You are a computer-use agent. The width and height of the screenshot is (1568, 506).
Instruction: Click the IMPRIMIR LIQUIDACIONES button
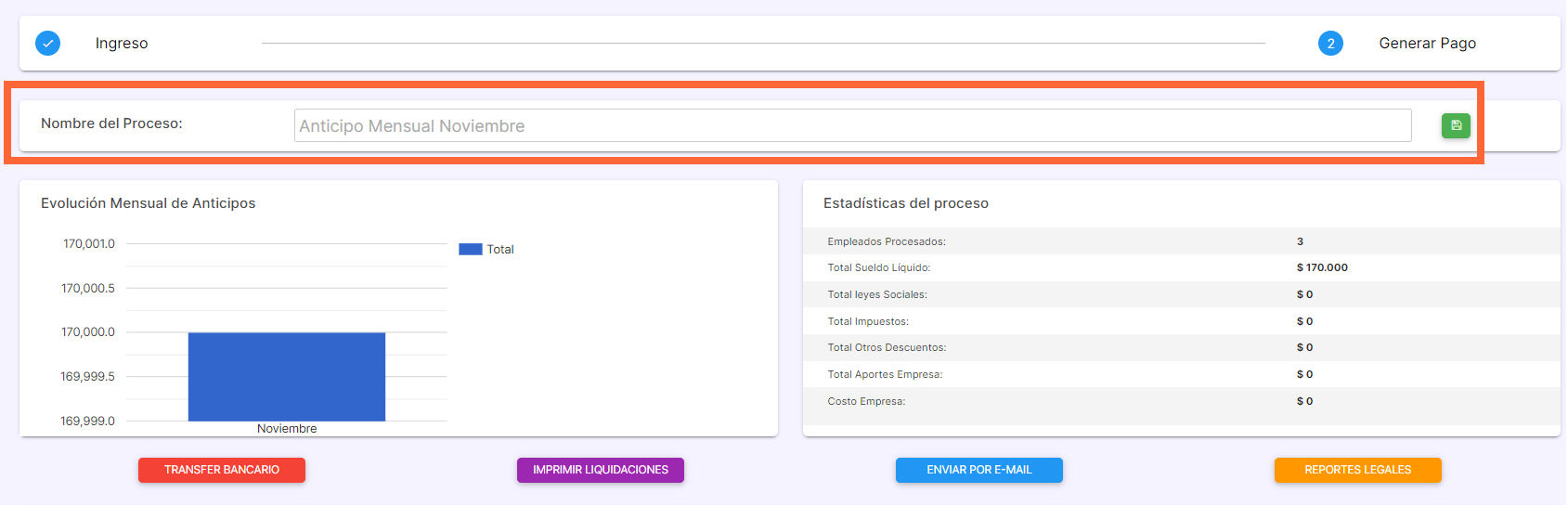point(601,470)
